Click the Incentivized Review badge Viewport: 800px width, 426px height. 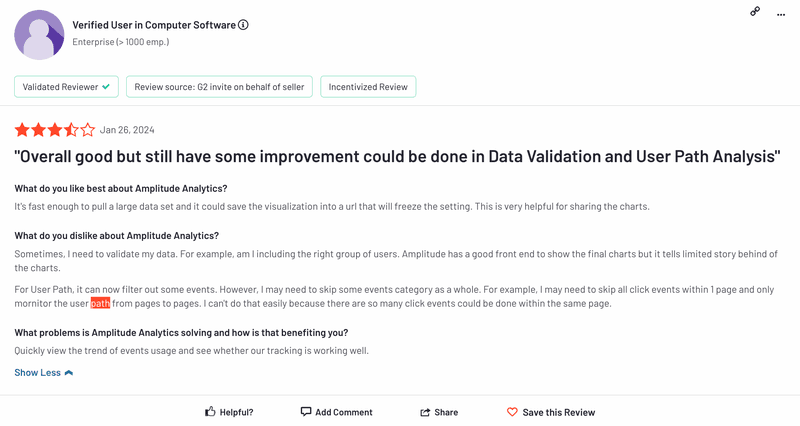(368, 87)
